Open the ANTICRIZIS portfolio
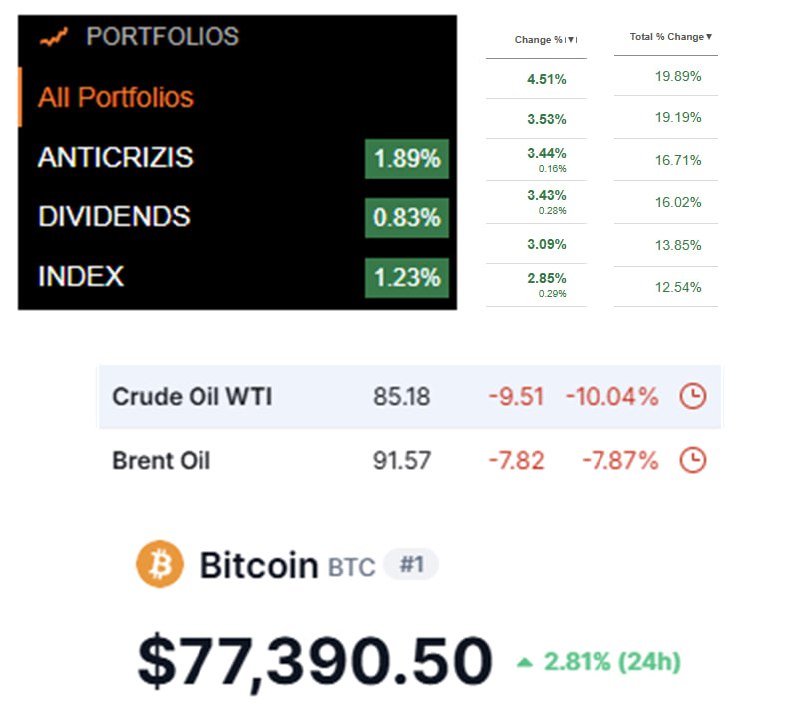The height and width of the screenshot is (718, 800). [116, 158]
